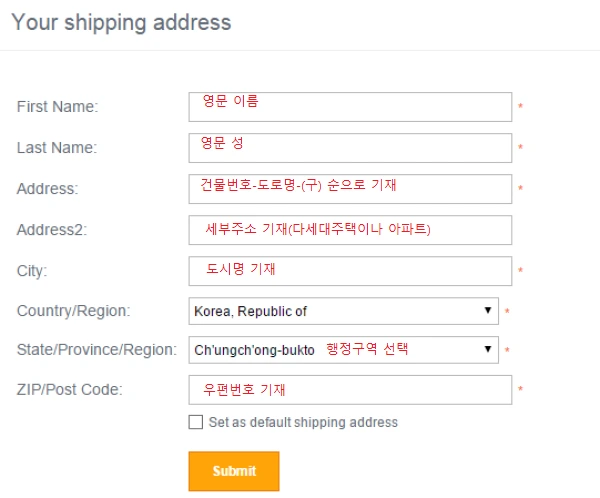Click into the Address input field

point(350,189)
